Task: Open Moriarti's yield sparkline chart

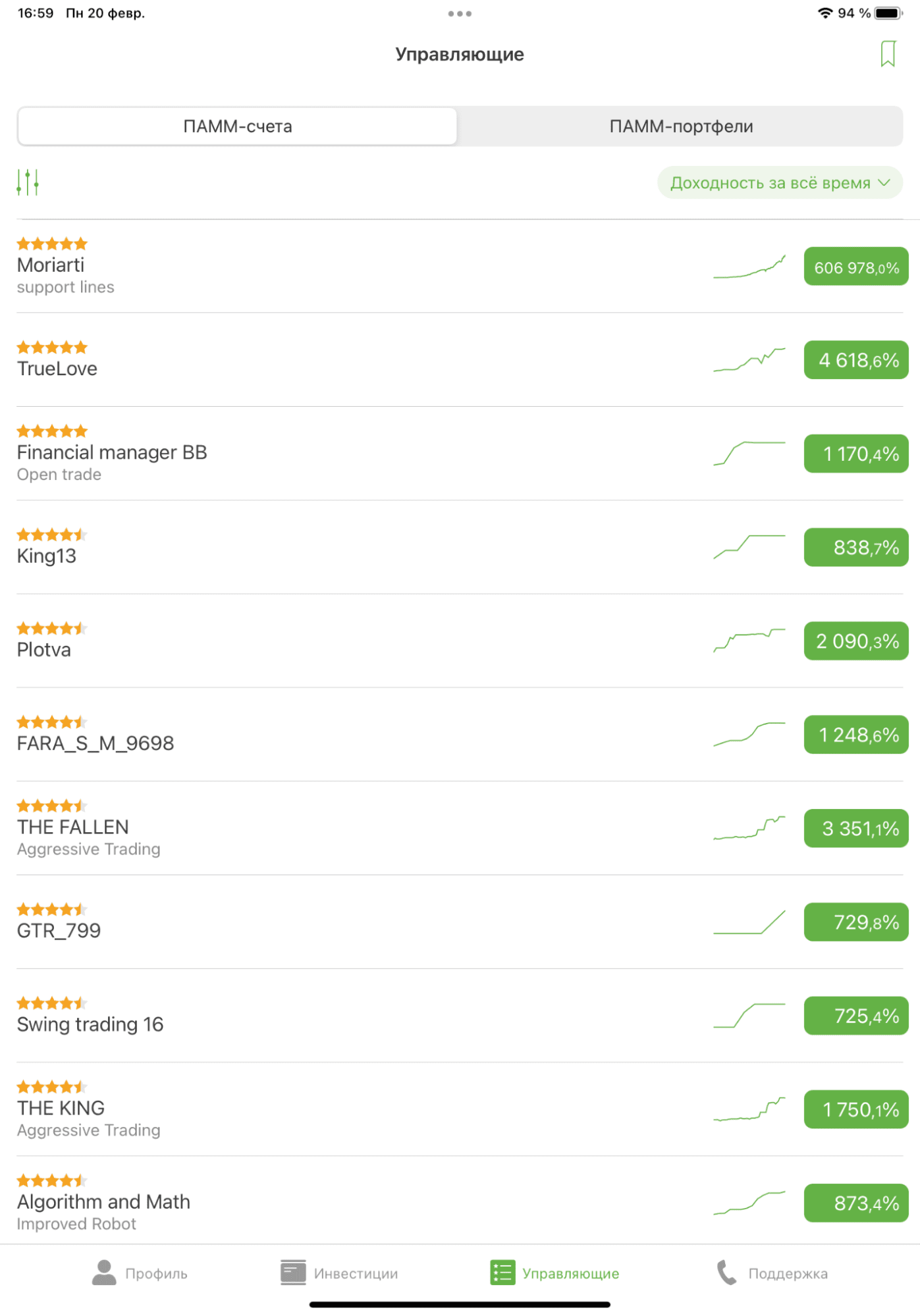Action: pyautogui.click(x=749, y=267)
